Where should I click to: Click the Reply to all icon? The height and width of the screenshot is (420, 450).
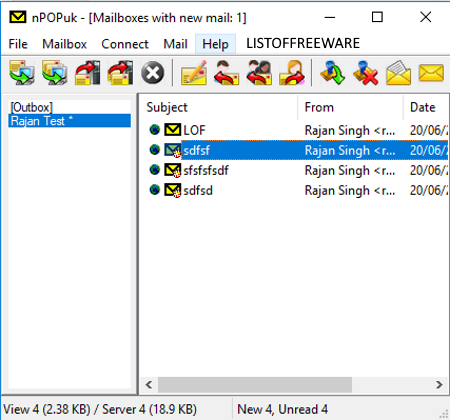259,72
